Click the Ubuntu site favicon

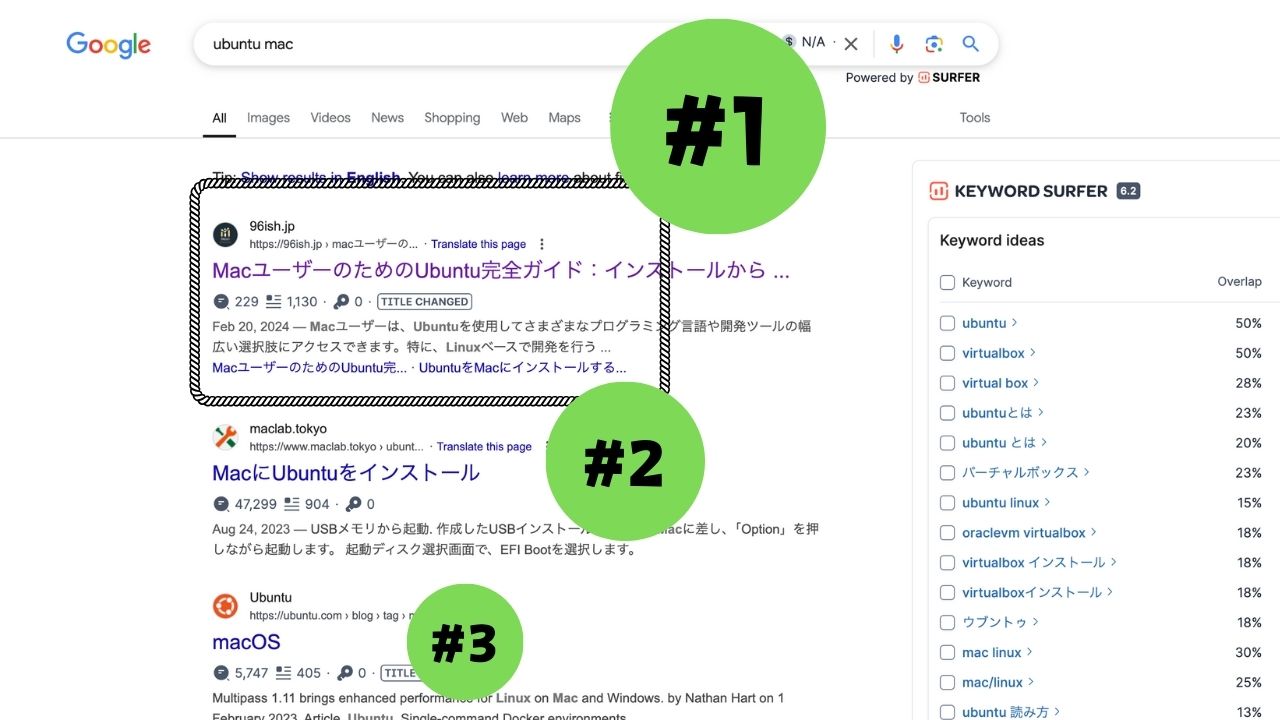click(x=225, y=606)
